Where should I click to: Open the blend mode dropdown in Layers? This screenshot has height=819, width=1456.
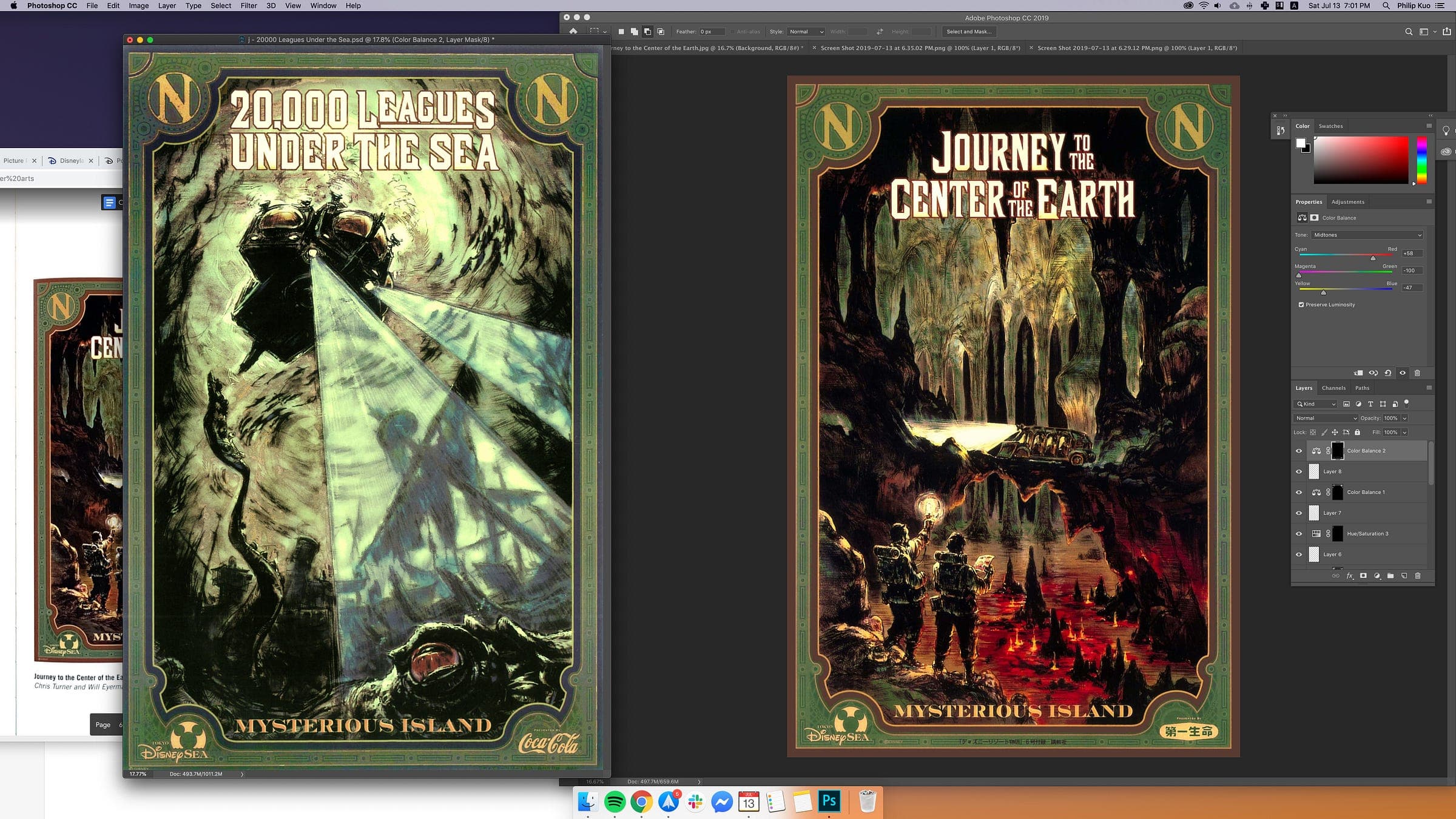click(1326, 418)
